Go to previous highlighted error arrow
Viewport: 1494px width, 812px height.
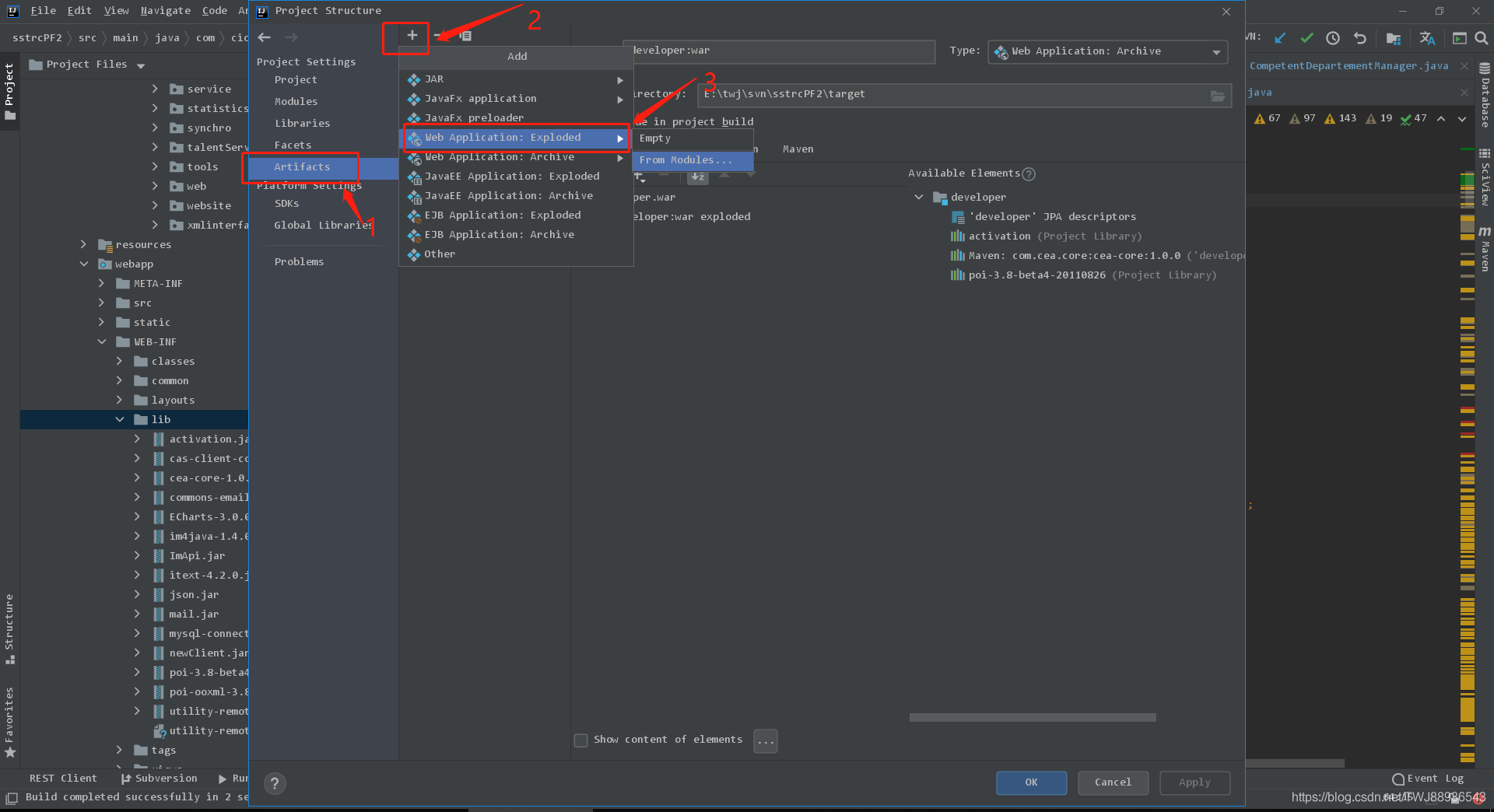point(1441,119)
